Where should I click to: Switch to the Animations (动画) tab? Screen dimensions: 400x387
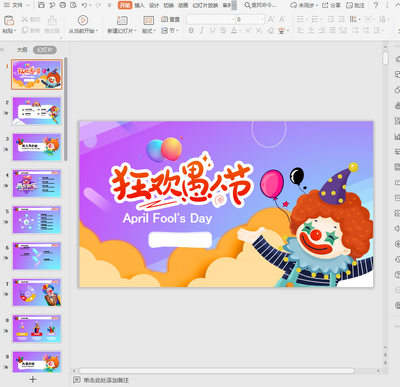183,5
